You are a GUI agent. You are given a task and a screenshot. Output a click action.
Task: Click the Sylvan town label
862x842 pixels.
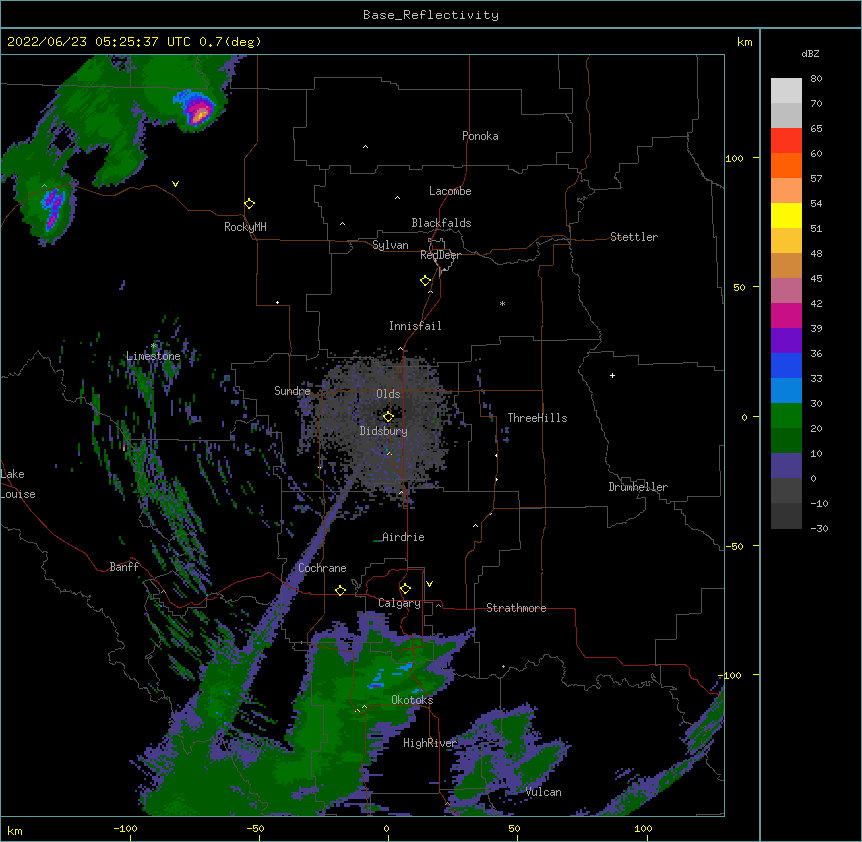click(390, 245)
